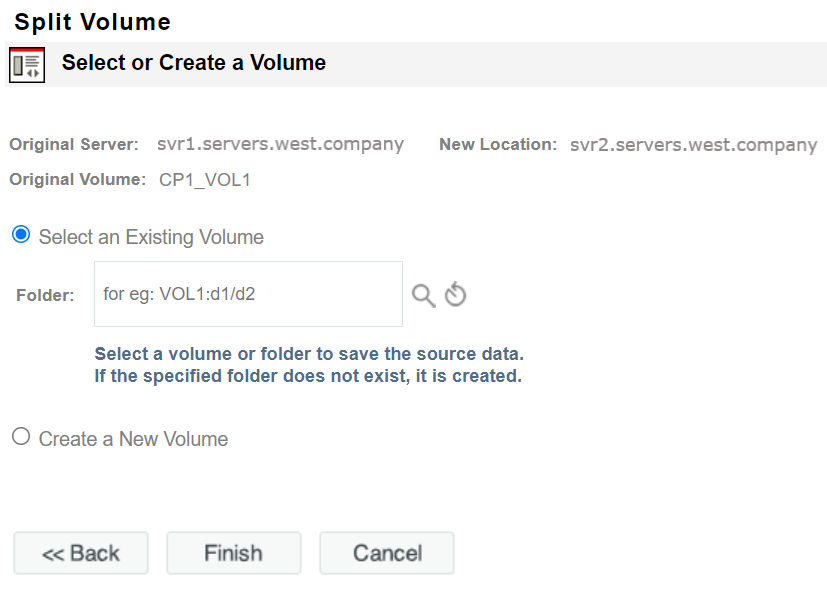Cancel the Split Volume wizard
The image size is (827, 597).
[387, 553]
